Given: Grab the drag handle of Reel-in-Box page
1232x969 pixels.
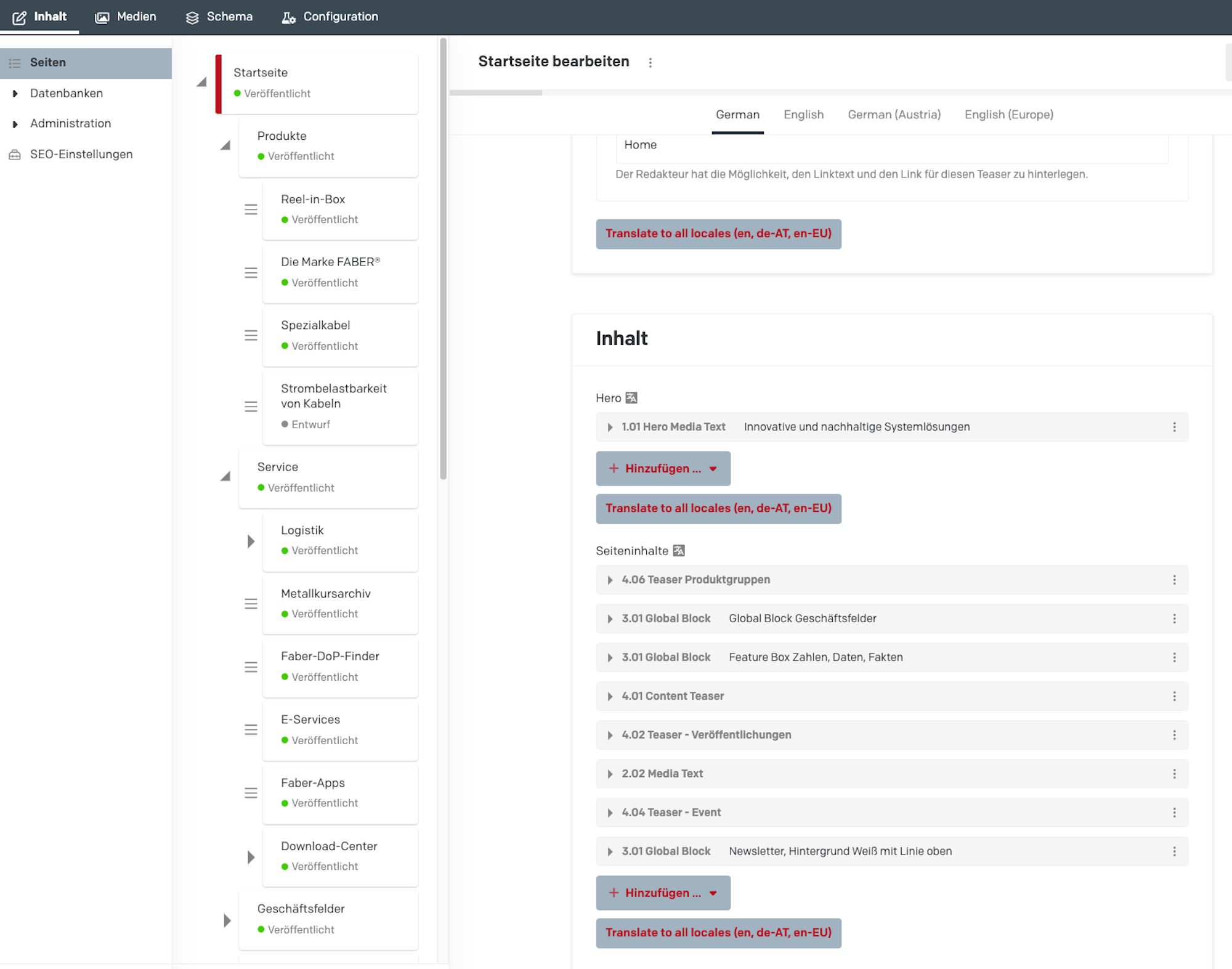Looking at the screenshot, I should (251, 209).
